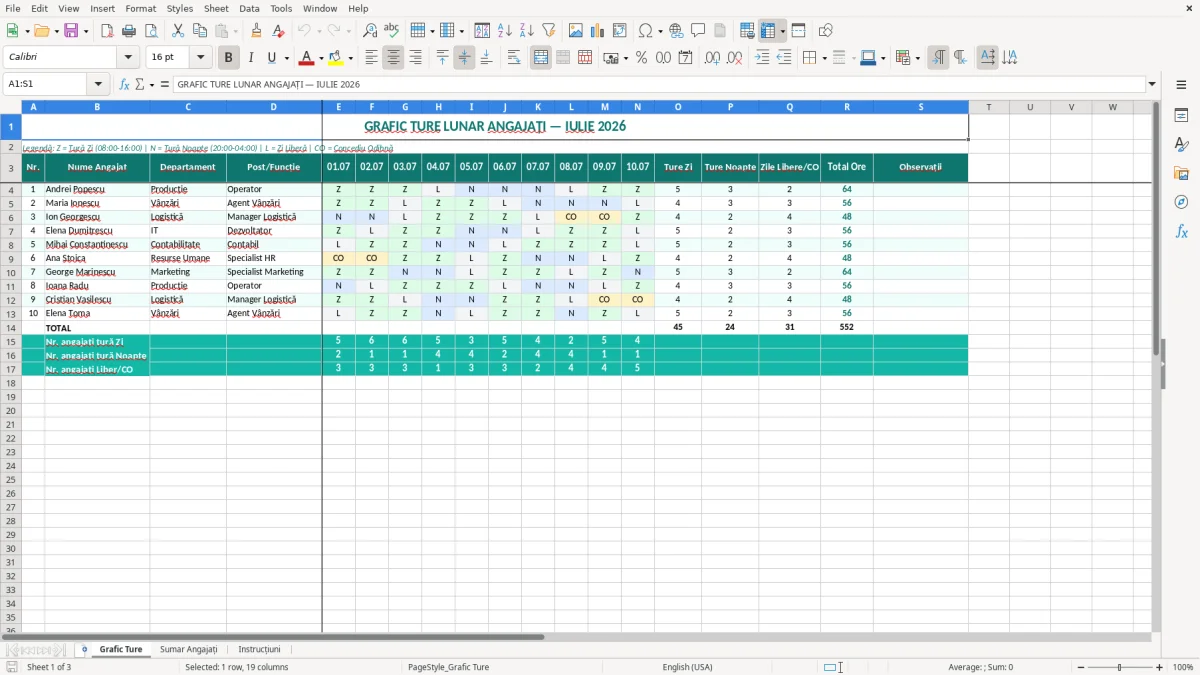This screenshot has width=1200, height=675.
Task: Open the Format menu
Action: click(141, 8)
